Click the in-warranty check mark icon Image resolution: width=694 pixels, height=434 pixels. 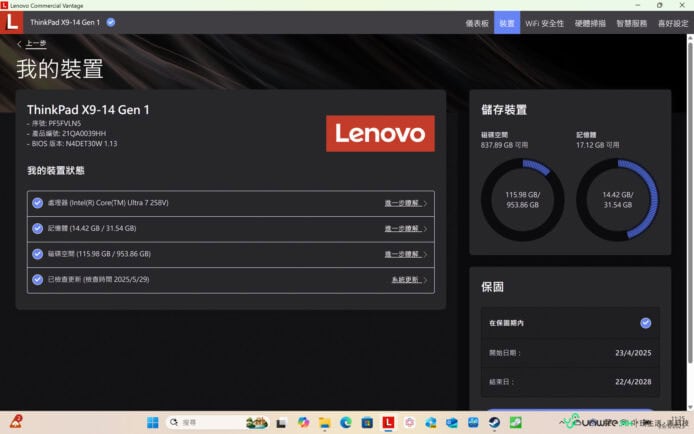pyautogui.click(x=646, y=323)
